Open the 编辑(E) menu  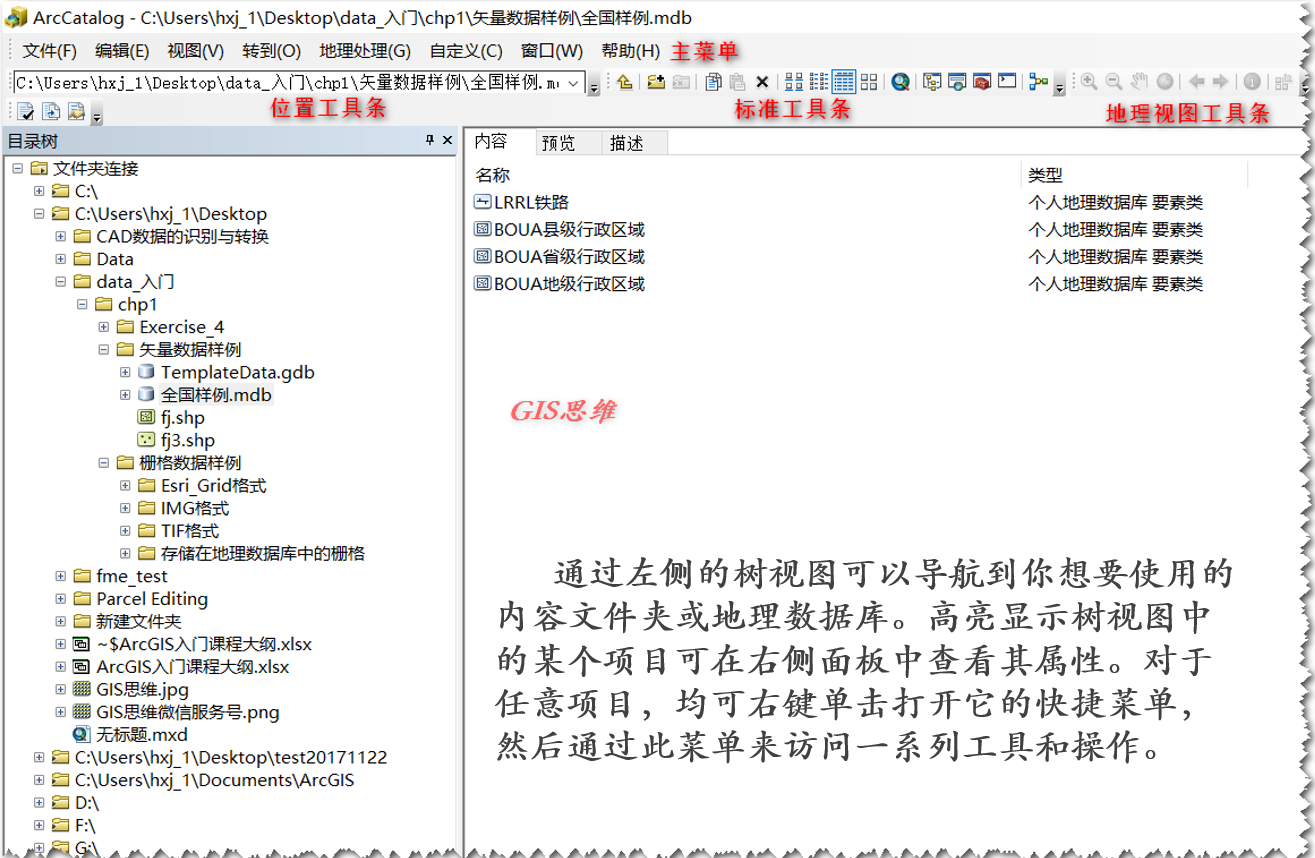click(122, 51)
